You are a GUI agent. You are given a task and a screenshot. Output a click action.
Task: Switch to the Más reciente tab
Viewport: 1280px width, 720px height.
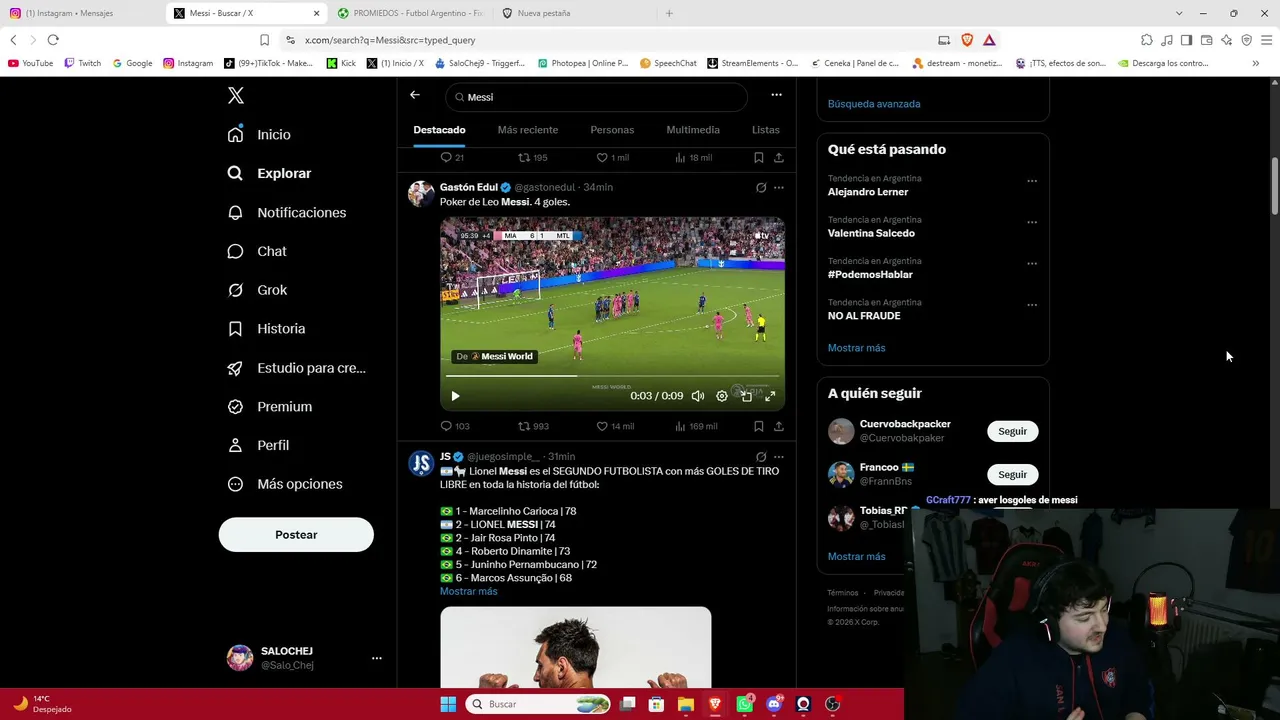pos(528,130)
